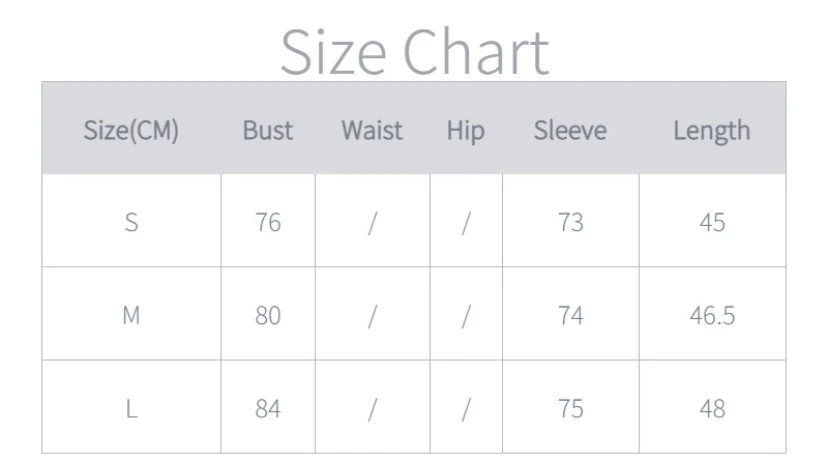Select the Sleeve column header
The image size is (828, 465).
click(x=570, y=130)
